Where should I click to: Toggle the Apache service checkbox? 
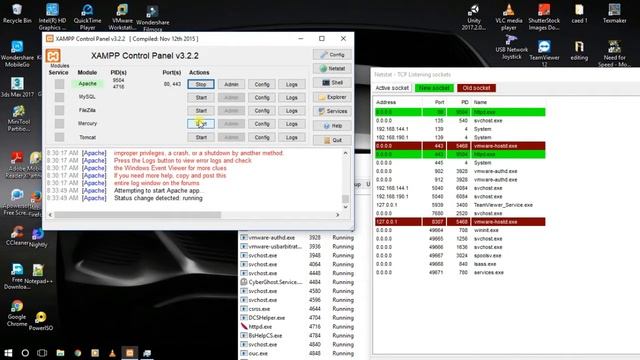(x=60, y=84)
